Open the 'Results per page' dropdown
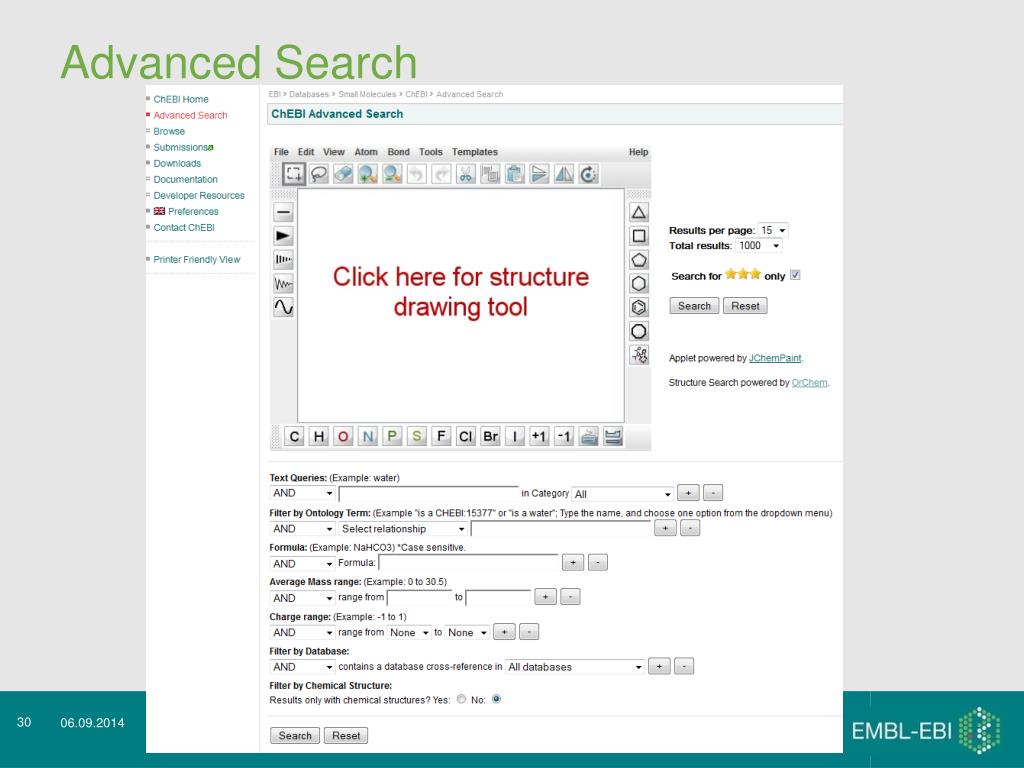Image resolution: width=1024 pixels, height=768 pixels. pos(773,231)
